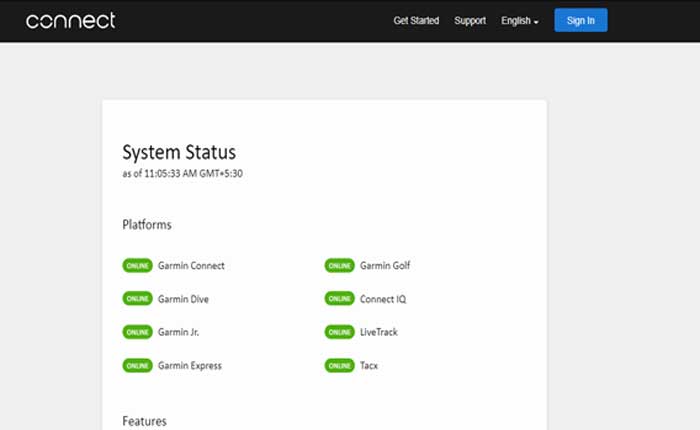700x430 pixels.
Task: Click the Connect logo in header
Action: pos(70,21)
